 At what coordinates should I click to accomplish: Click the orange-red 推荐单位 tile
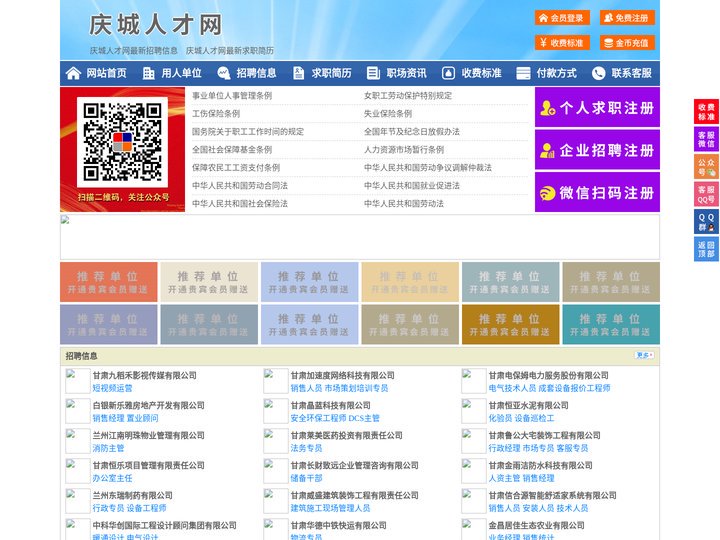108,282
